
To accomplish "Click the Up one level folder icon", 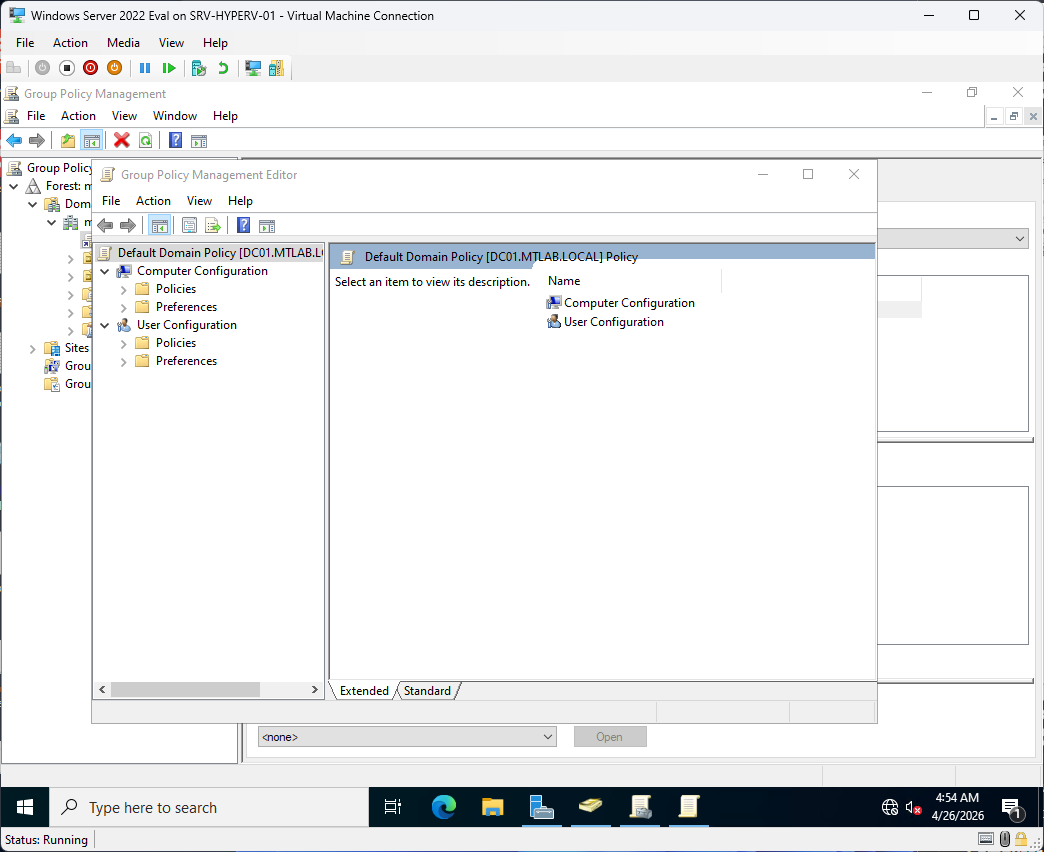I will tap(67, 140).
